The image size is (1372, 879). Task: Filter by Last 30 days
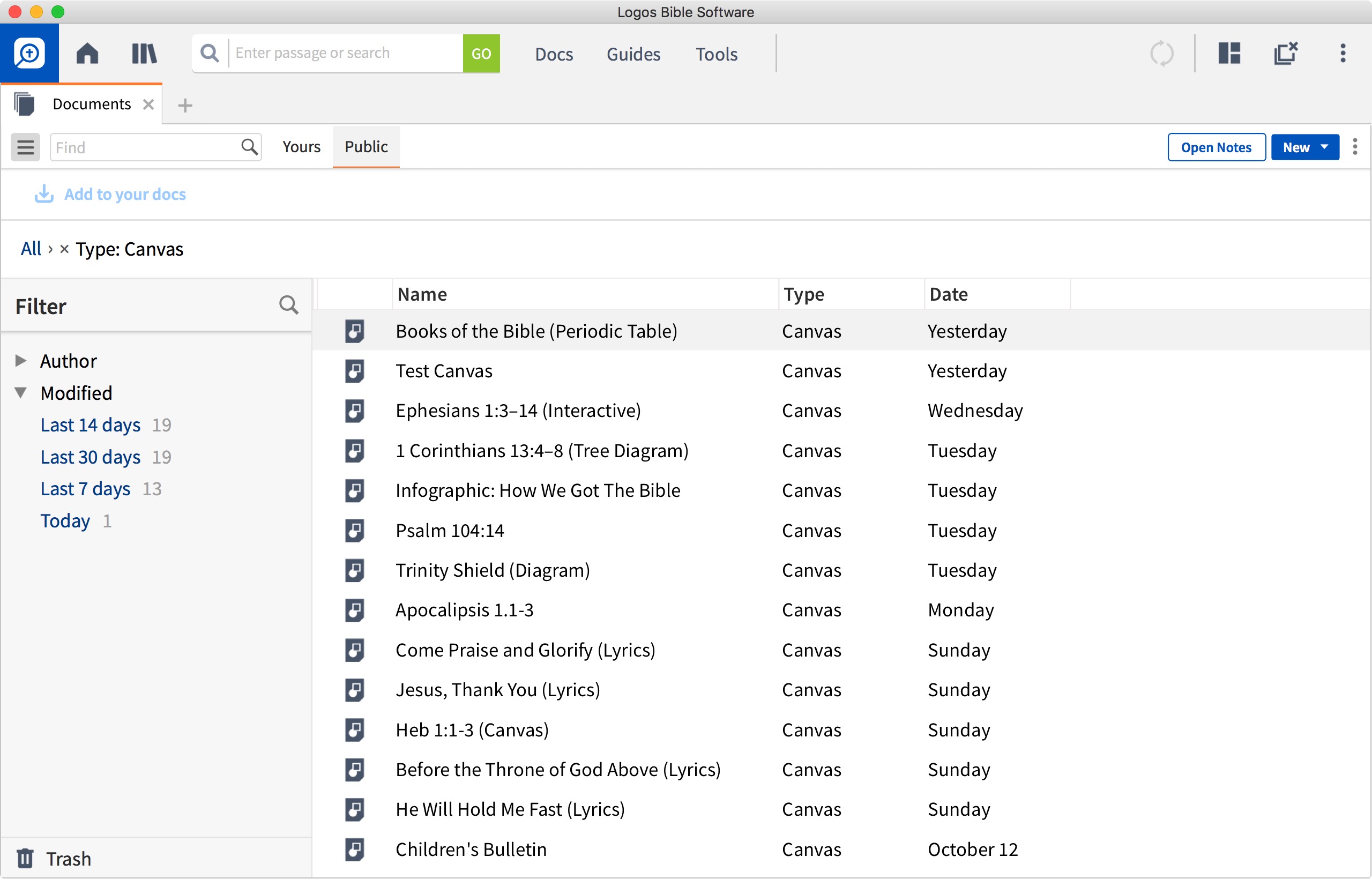point(90,457)
